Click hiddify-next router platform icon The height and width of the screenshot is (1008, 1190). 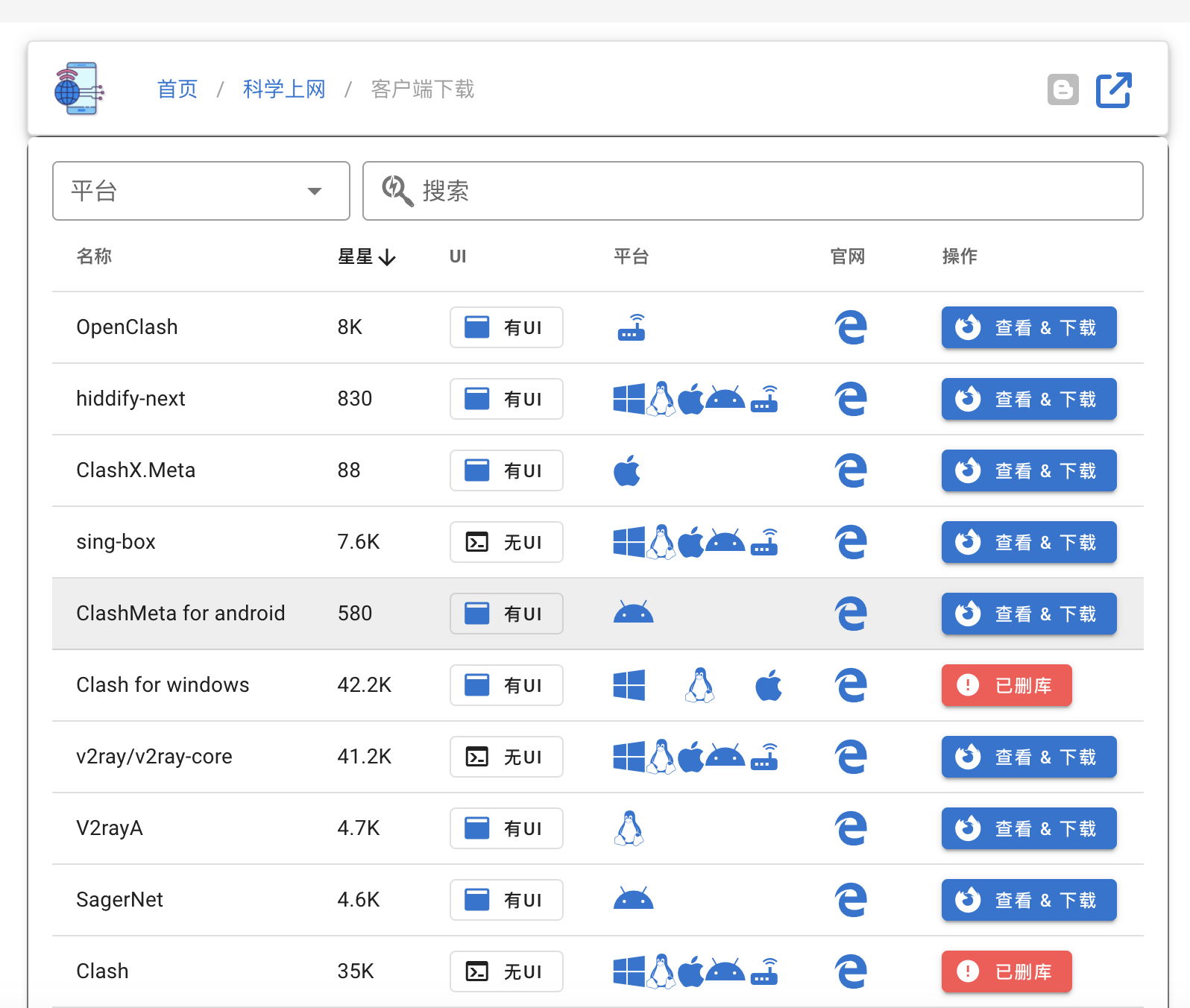764,399
